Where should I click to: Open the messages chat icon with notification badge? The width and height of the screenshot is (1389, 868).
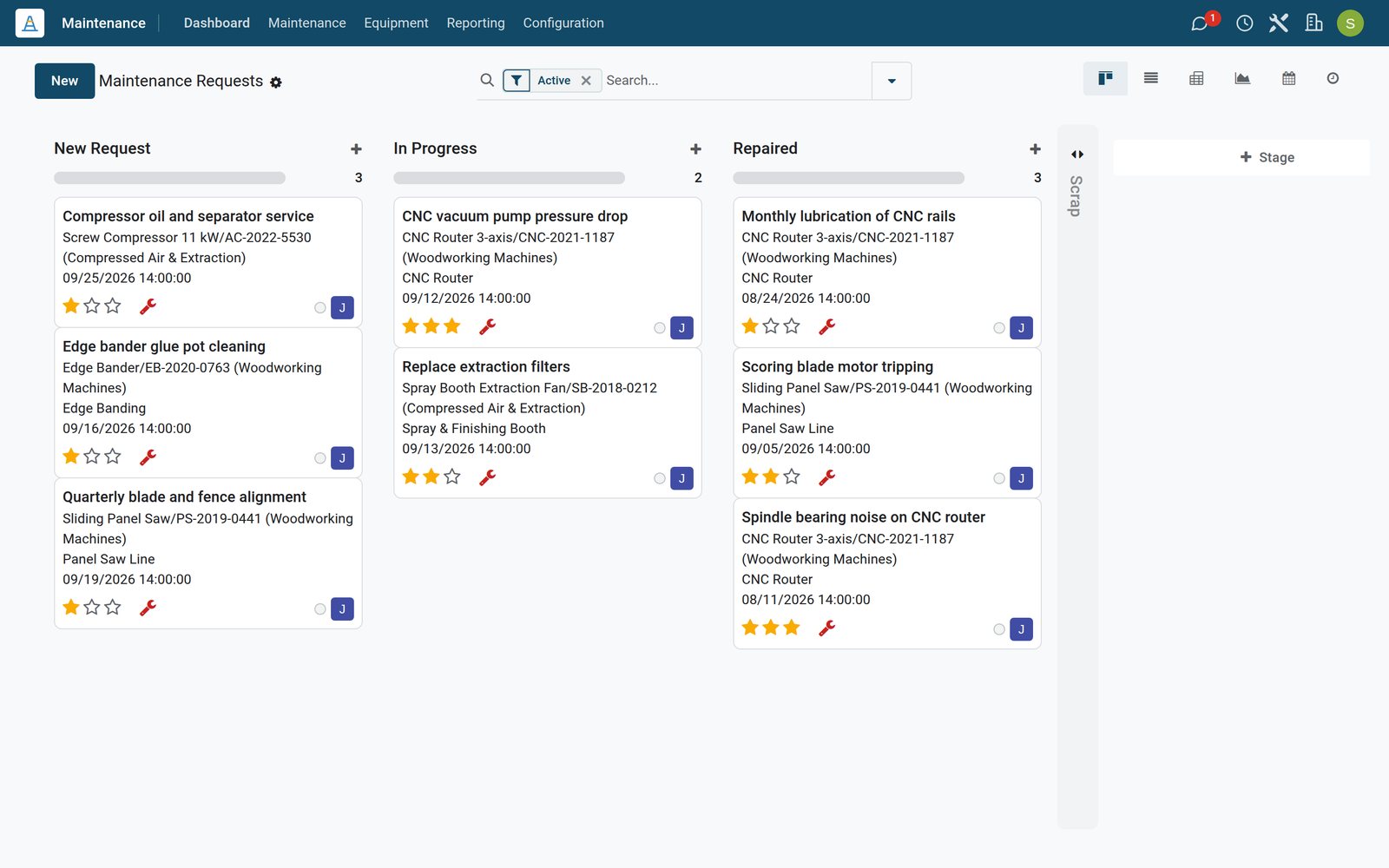click(x=1201, y=23)
